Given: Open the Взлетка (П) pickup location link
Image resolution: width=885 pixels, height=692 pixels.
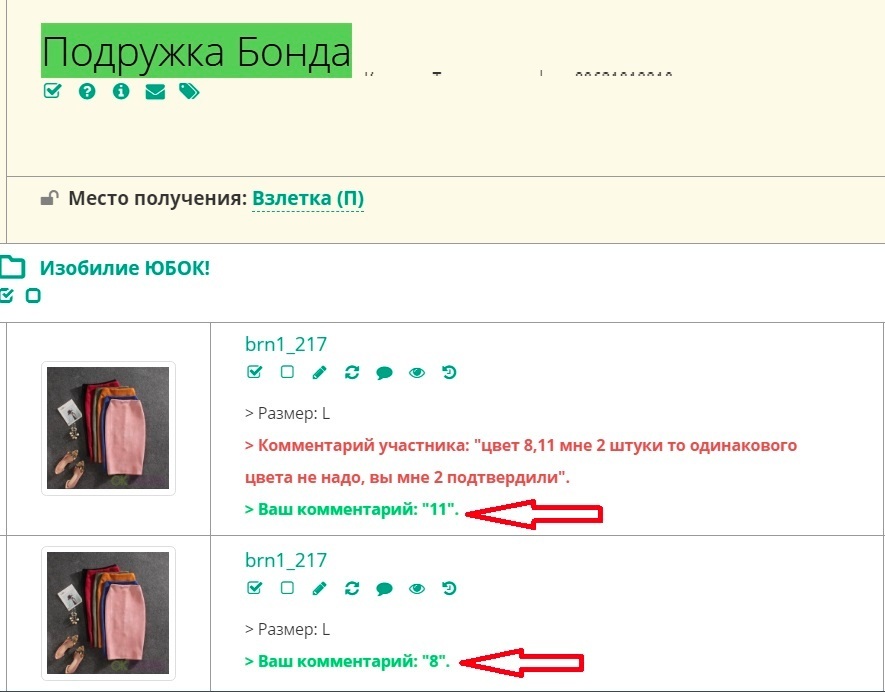Looking at the screenshot, I should (308, 199).
